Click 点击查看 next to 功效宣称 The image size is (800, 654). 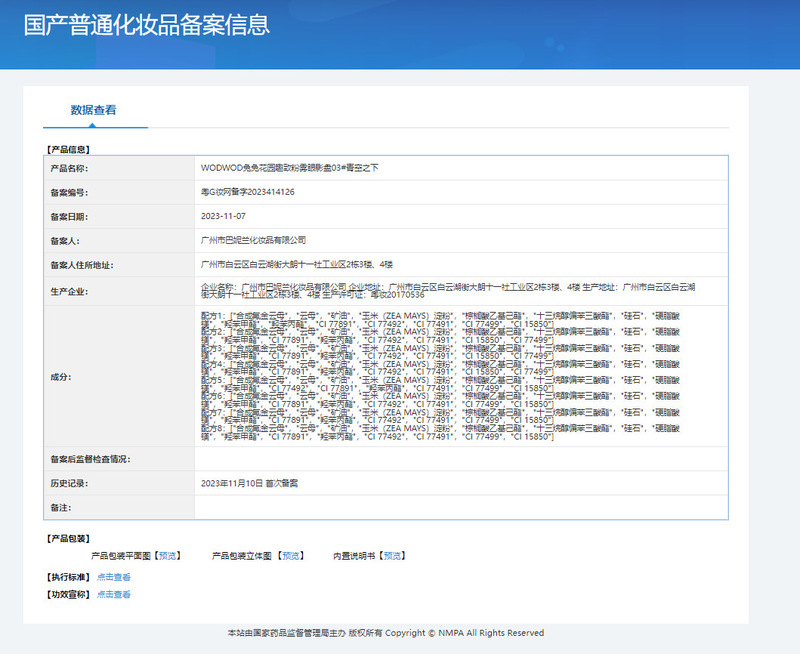pos(114,595)
